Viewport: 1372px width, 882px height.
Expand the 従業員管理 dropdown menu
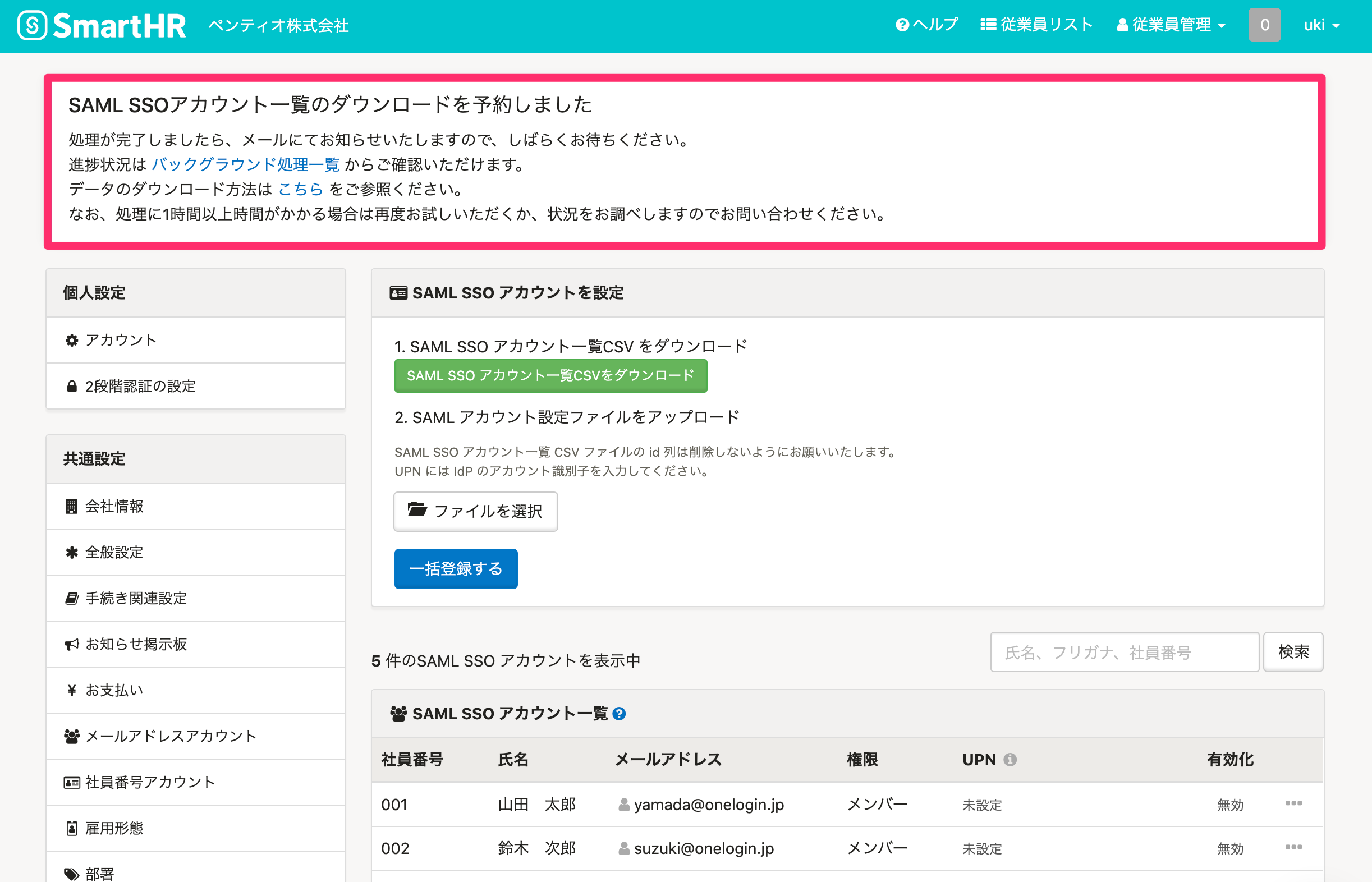[x=1171, y=25]
